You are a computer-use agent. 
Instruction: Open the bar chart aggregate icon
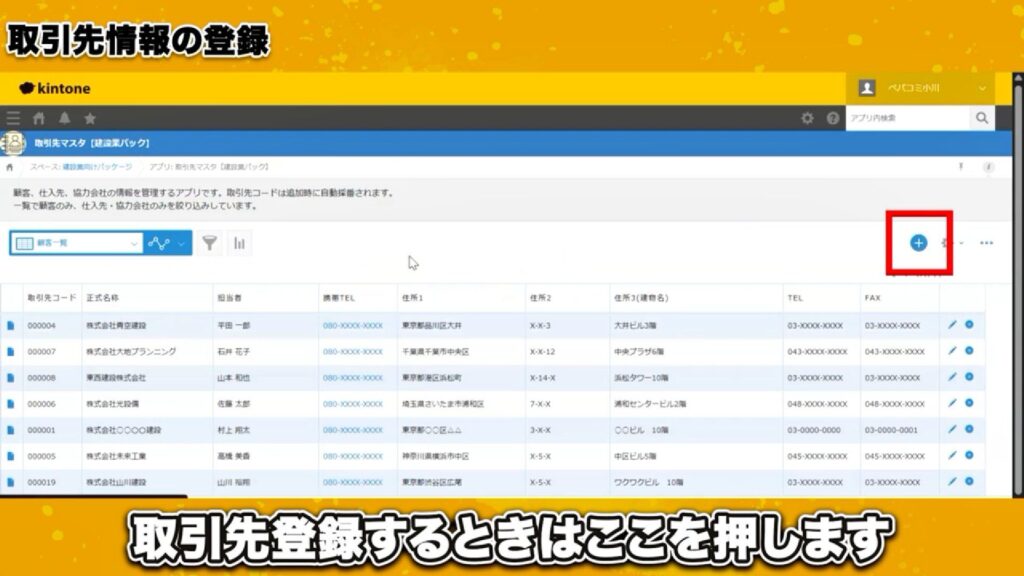239,243
